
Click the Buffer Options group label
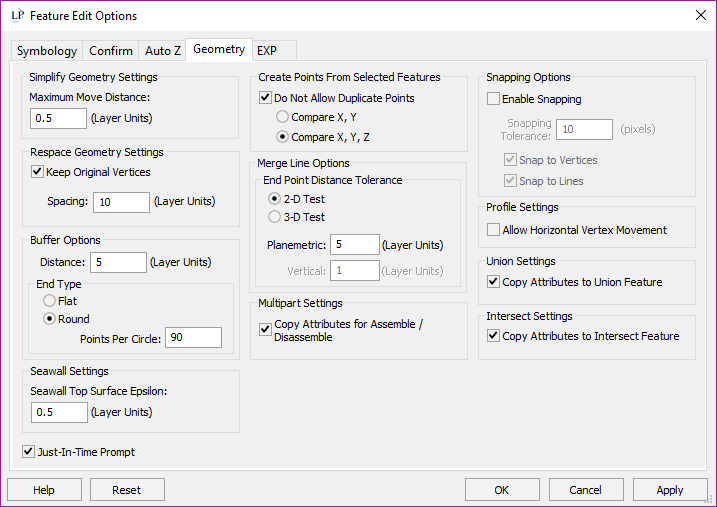point(65,240)
